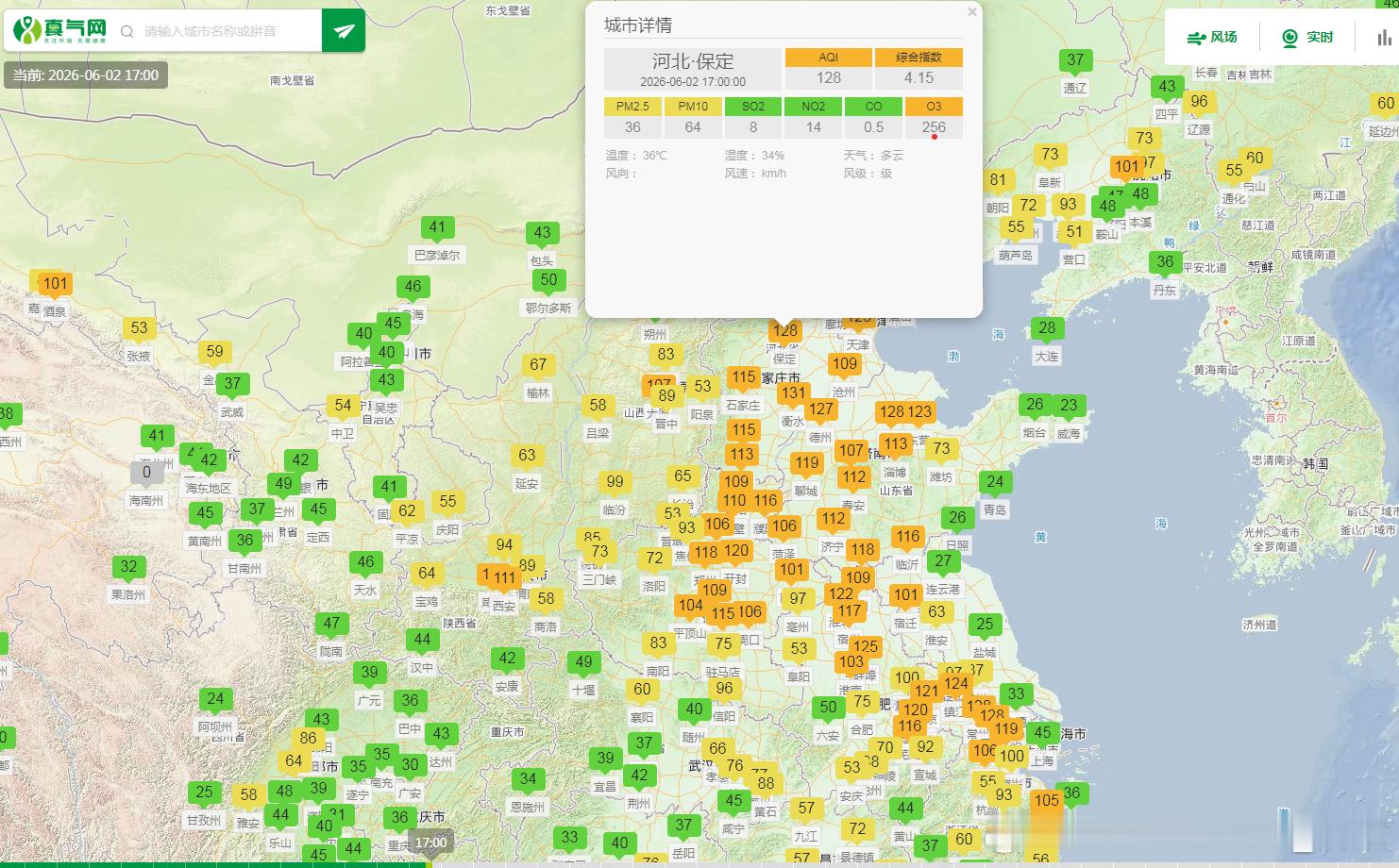Image resolution: width=1399 pixels, height=868 pixels.
Task: Click the 96 marker above 辽源
Action: click(x=1199, y=102)
